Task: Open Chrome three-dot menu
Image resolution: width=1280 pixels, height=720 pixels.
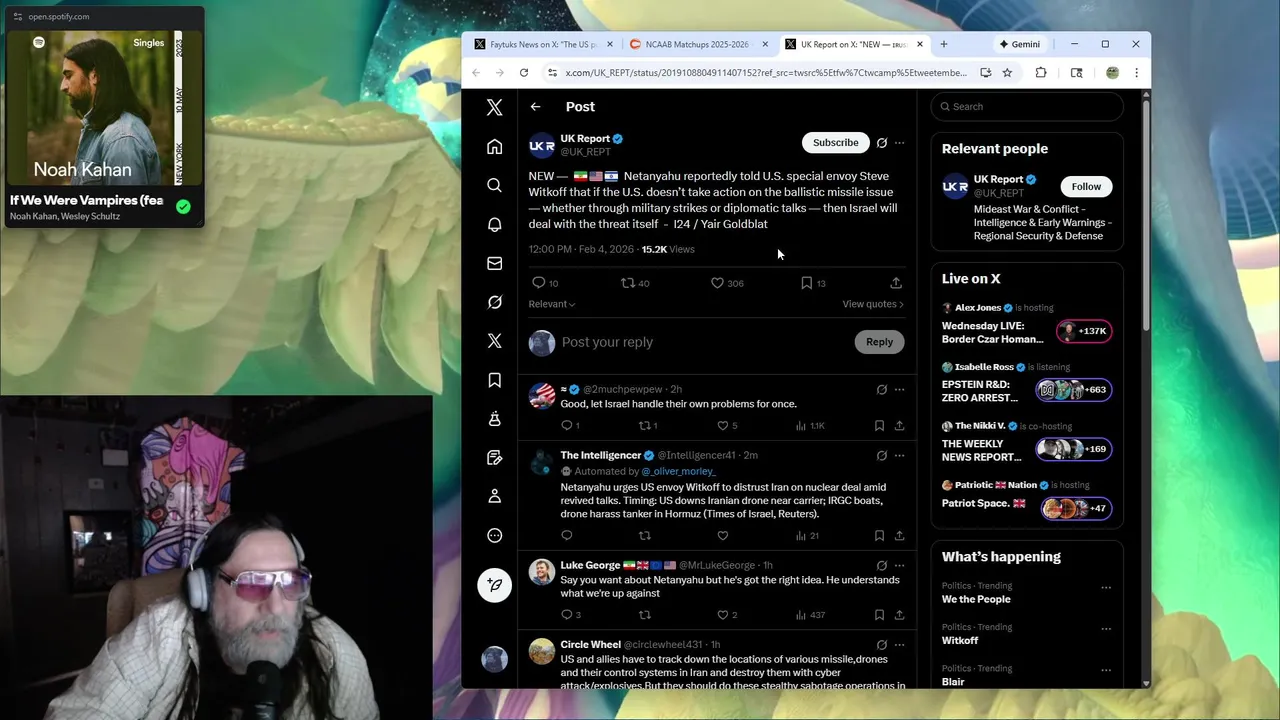Action: [x=1136, y=72]
